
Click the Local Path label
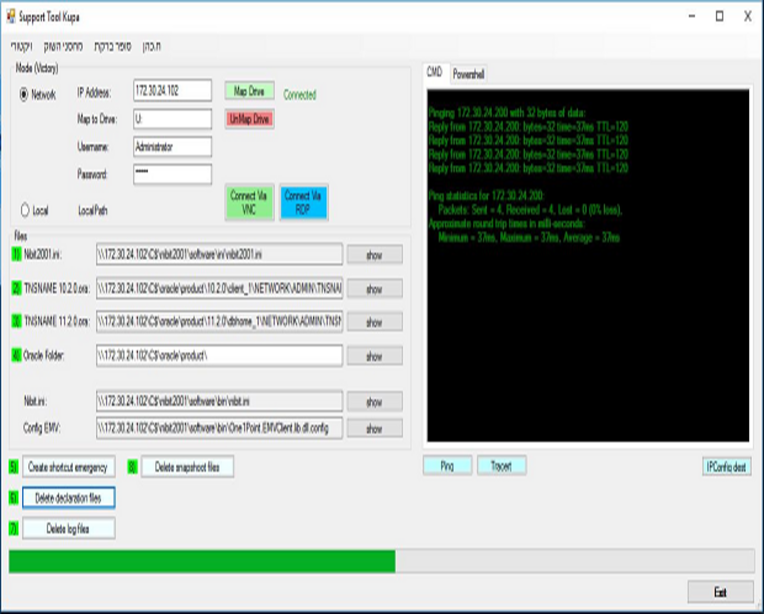pyautogui.click(x=93, y=211)
